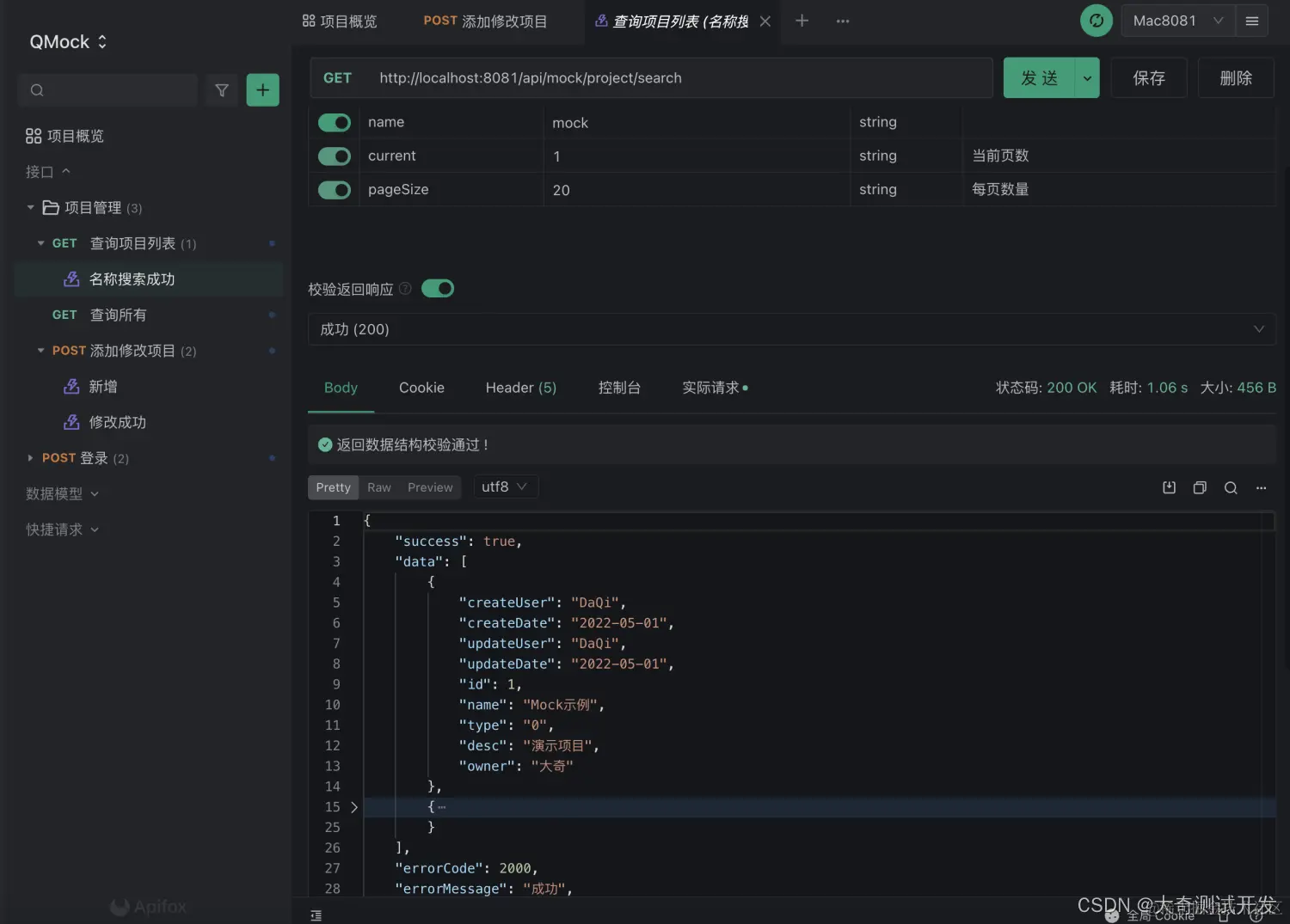Screen dimensions: 1290x924
Task: Click the response download save icon
Action: point(1170,487)
